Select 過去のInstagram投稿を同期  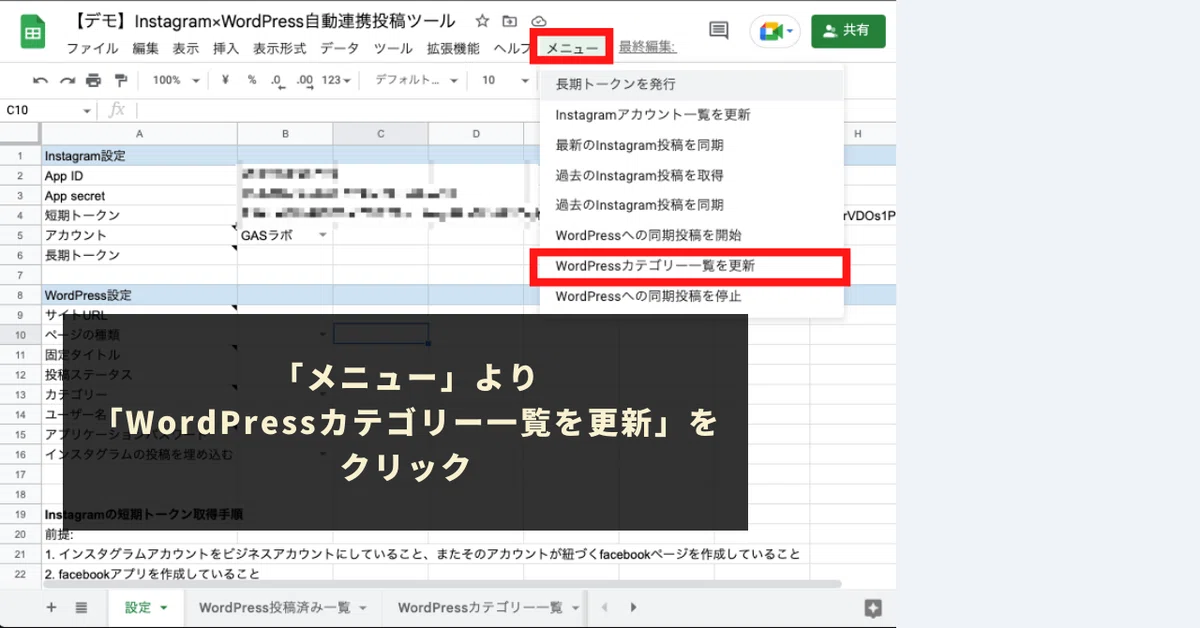click(x=692, y=205)
